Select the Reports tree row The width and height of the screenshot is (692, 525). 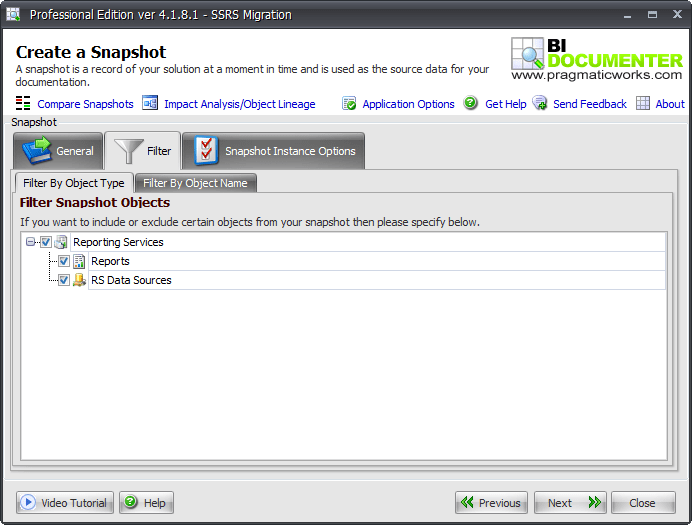coord(377,261)
